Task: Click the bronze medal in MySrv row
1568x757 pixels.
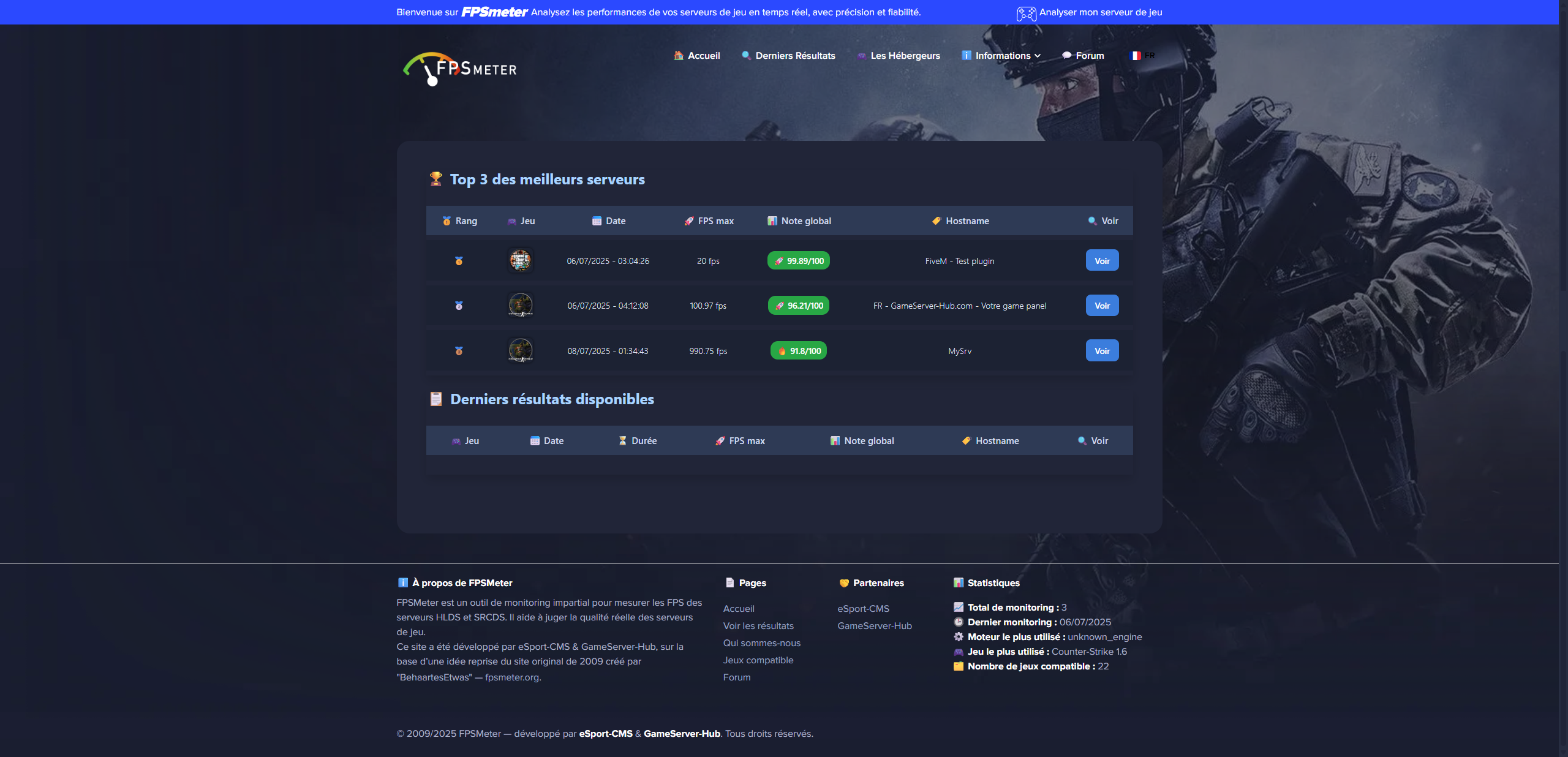Action: (459, 351)
